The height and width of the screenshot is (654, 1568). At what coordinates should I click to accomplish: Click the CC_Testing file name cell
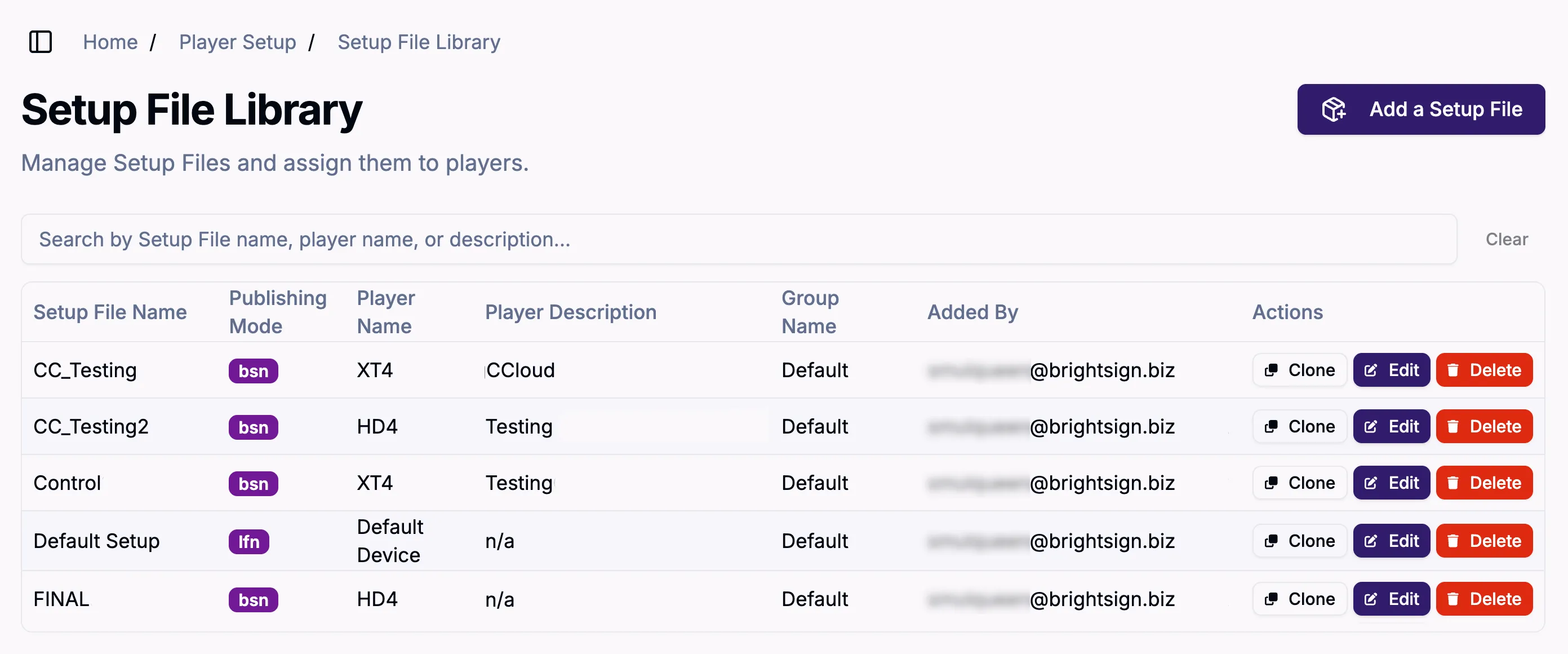pos(85,370)
